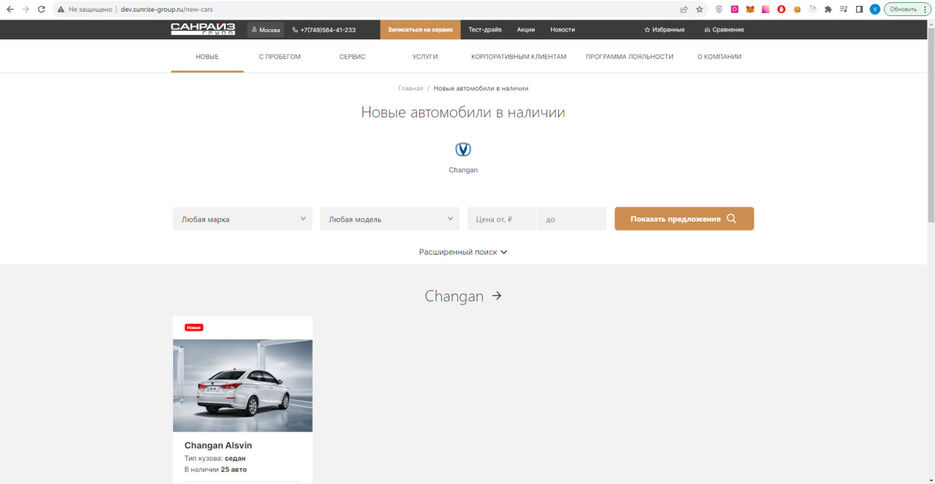Click the Тип кузова: седан text
This screenshot has height=484, width=935.
coord(215,458)
